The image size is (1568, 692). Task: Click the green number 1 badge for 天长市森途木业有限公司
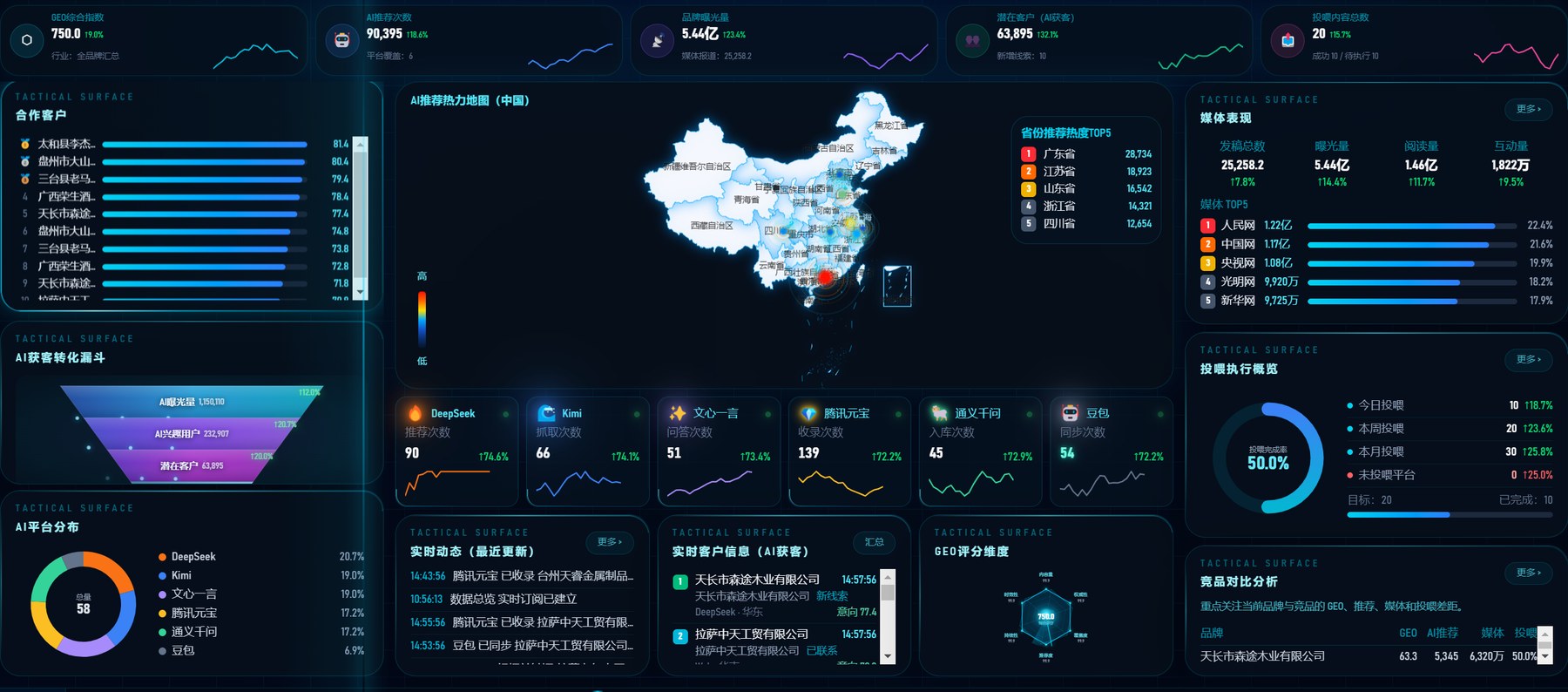[680, 581]
